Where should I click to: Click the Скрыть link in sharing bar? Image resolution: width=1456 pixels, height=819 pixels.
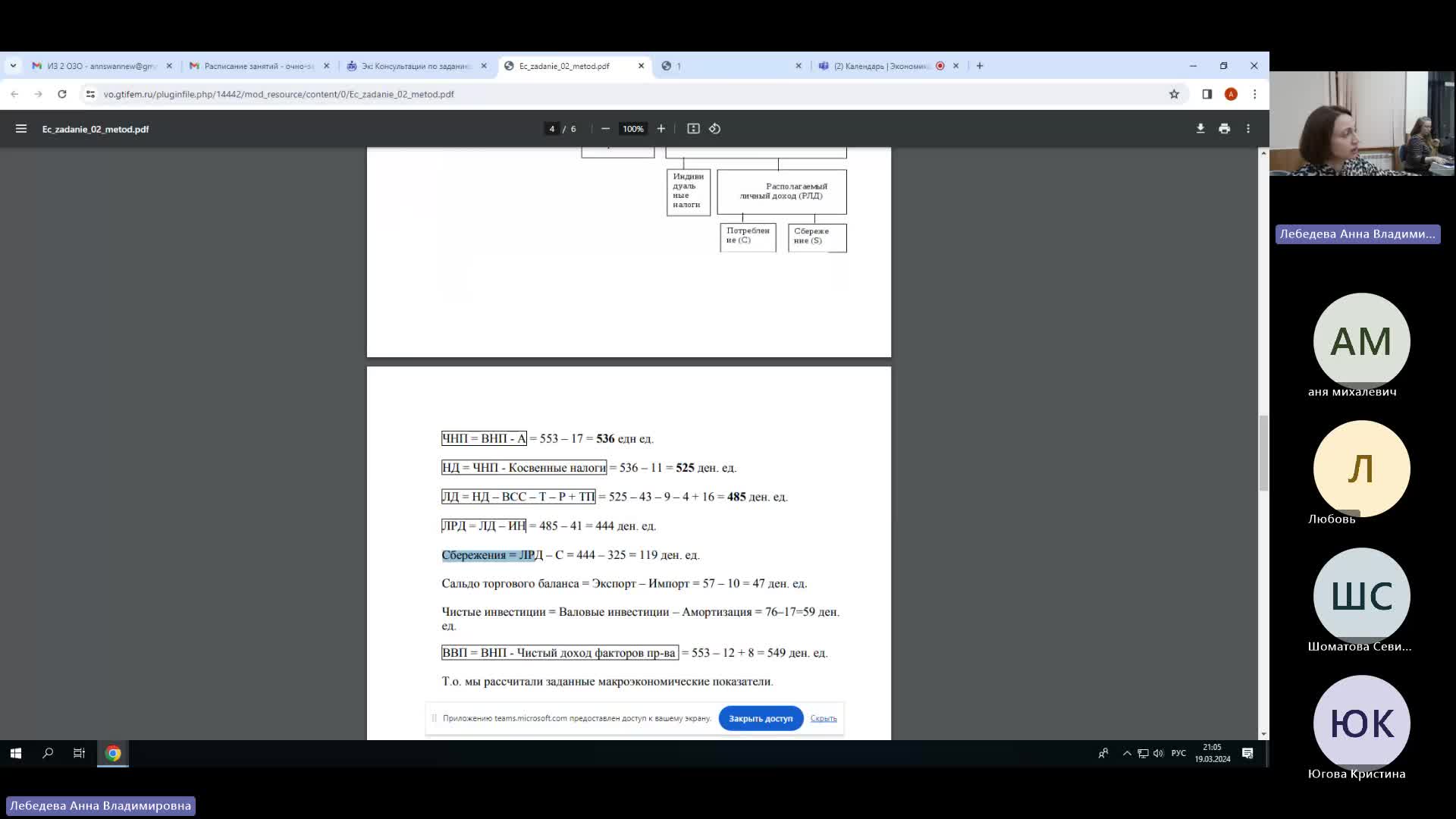coord(824,718)
